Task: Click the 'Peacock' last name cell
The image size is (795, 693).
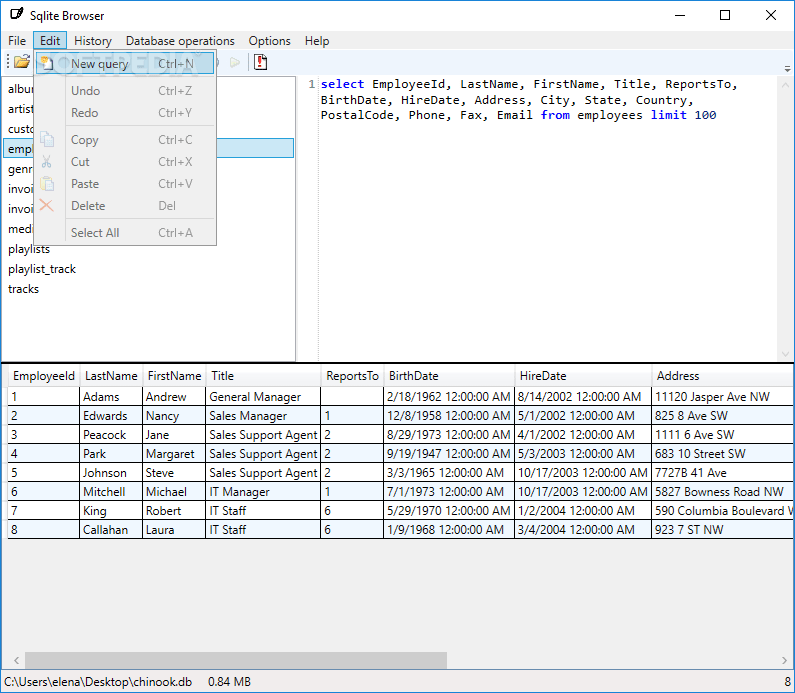Action: [111, 434]
